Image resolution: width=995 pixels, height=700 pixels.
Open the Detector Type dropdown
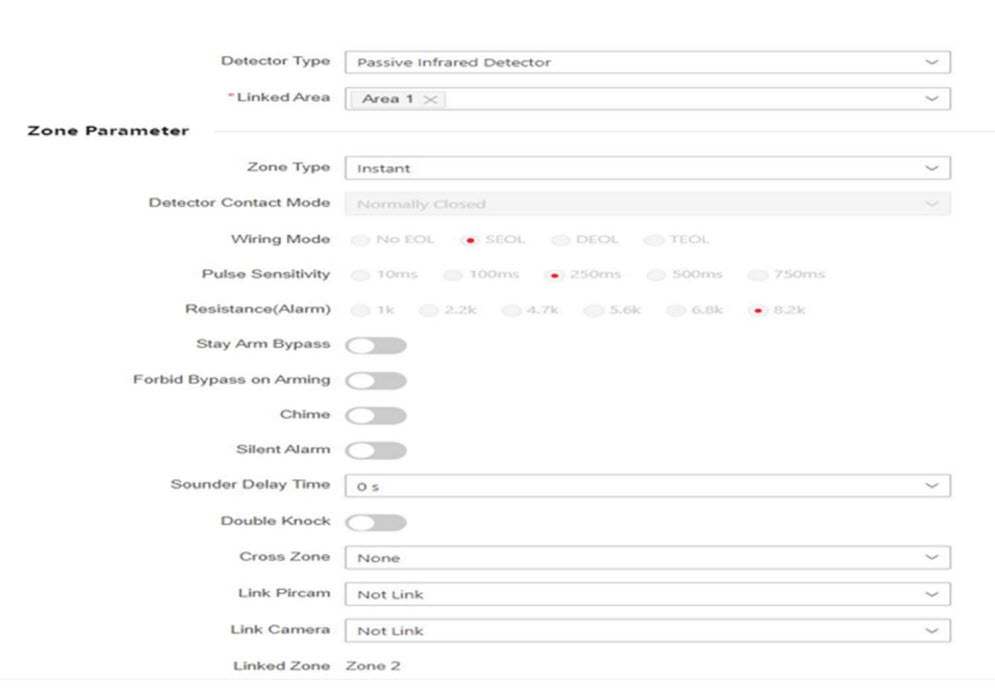(646, 62)
